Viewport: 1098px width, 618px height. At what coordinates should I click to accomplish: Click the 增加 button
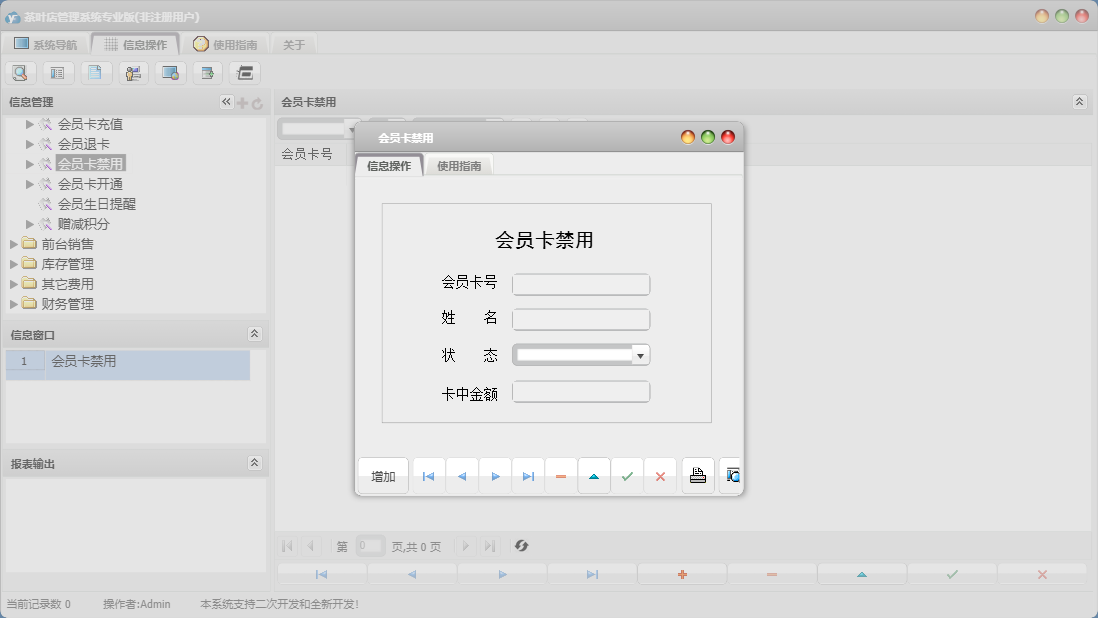382,476
